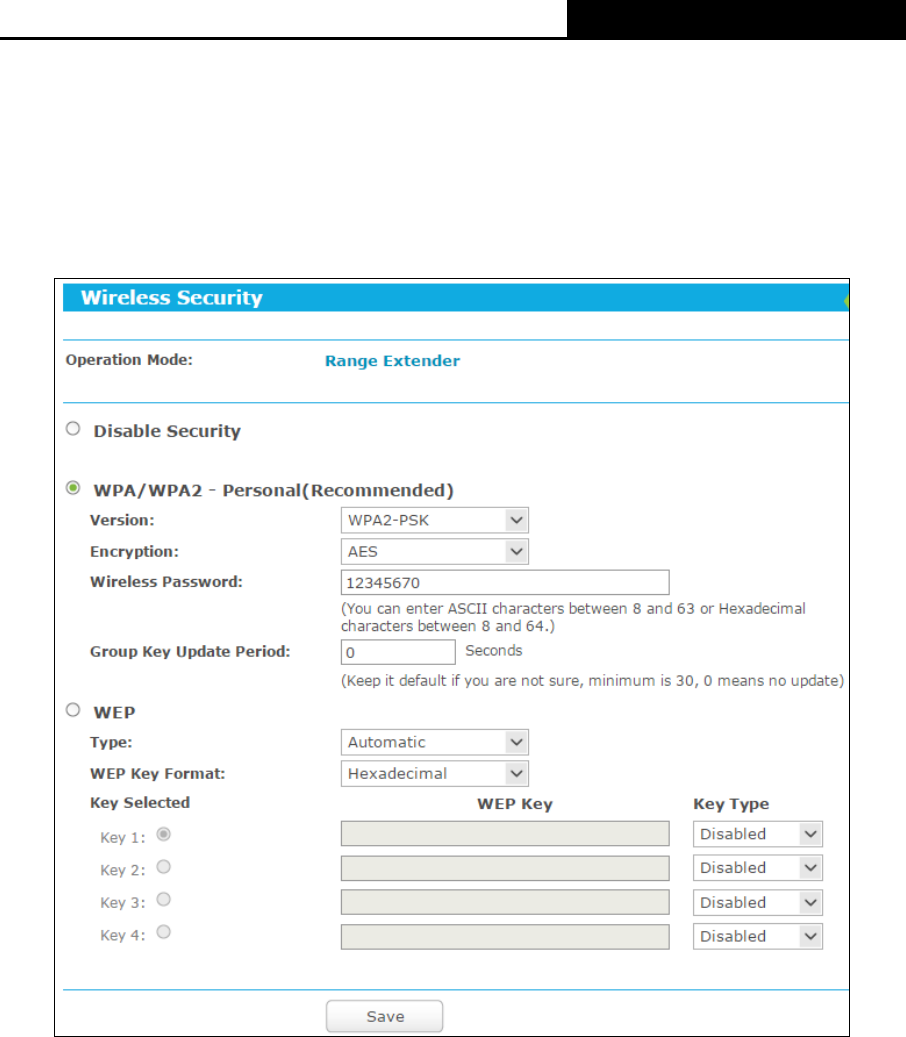906x1037 pixels.
Task: Click the WEP Key field for Key 1
Action: 505,833
